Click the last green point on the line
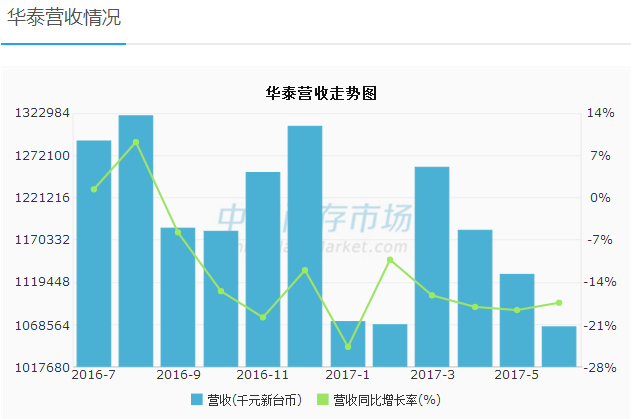The height and width of the screenshot is (419, 631). 559,303
